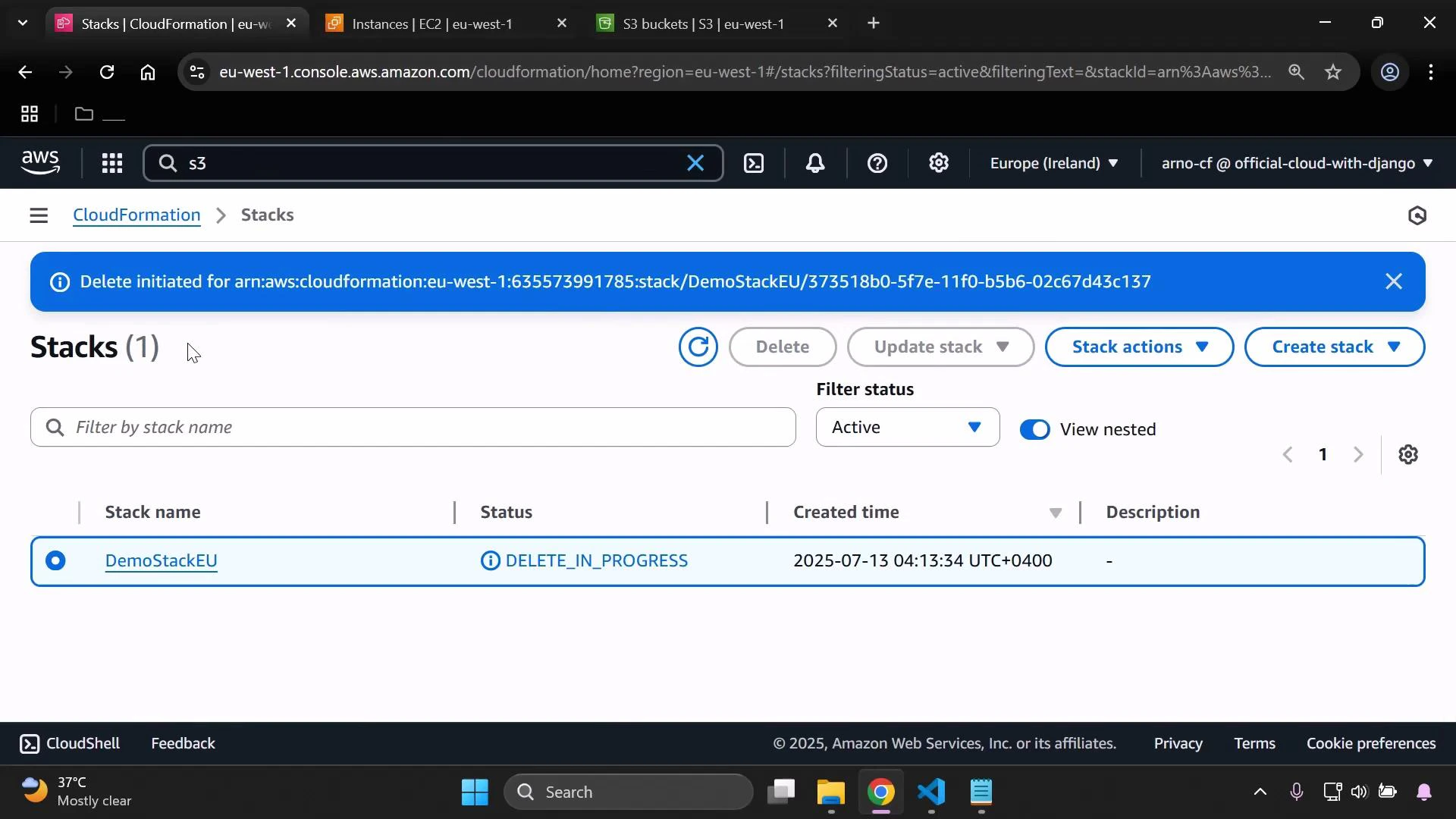1456x819 pixels.
Task: Open AWS account settings gear
Action: (x=938, y=163)
